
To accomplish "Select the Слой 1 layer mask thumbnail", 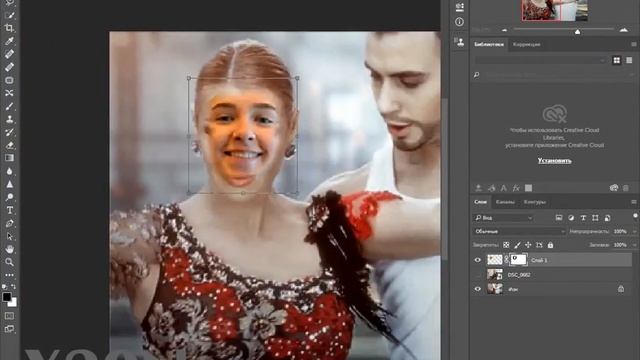I will click(x=518, y=260).
